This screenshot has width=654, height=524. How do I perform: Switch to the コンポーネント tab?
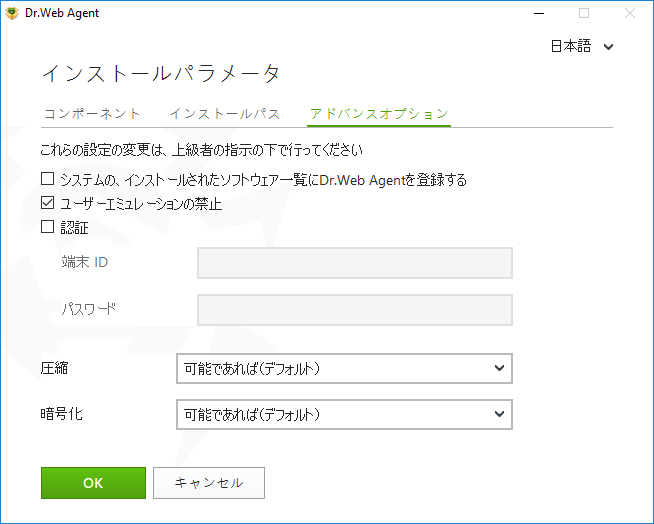[x=92, y=113]
